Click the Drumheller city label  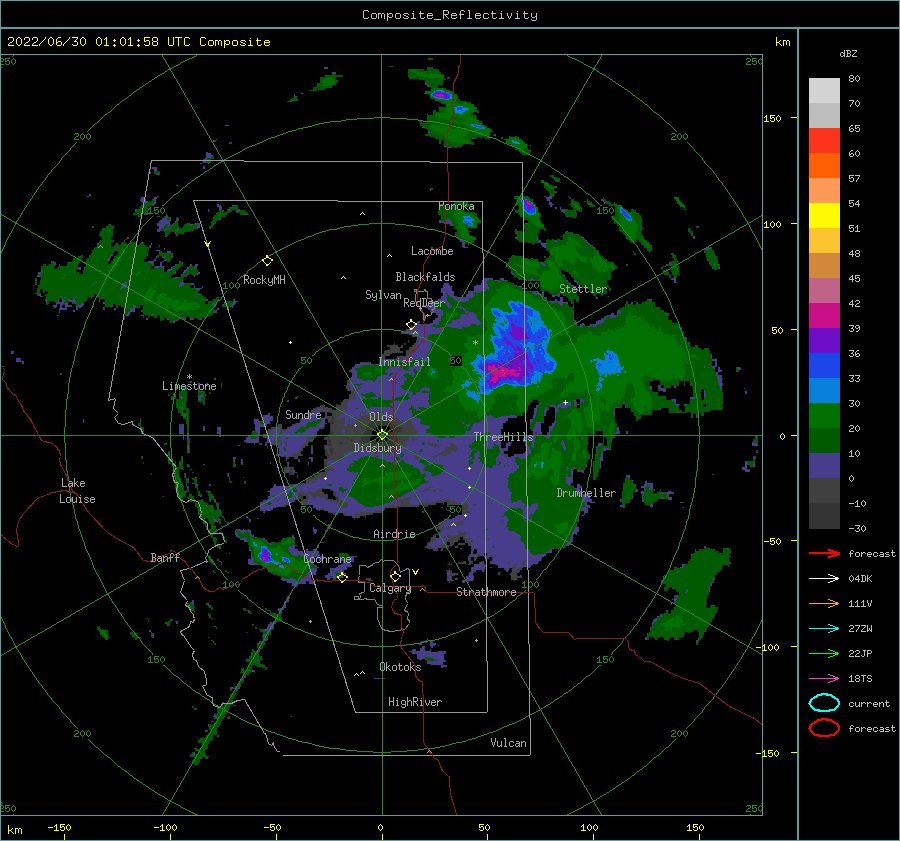coord(586,493)
